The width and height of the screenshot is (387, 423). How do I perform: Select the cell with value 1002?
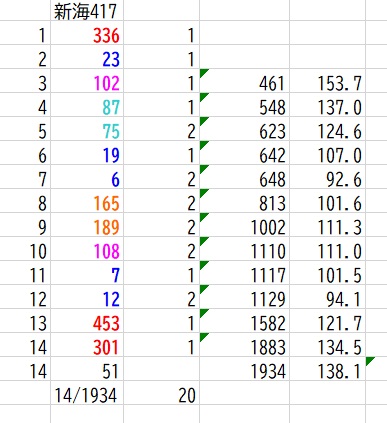pyautogui.click(x=245, y=227)
